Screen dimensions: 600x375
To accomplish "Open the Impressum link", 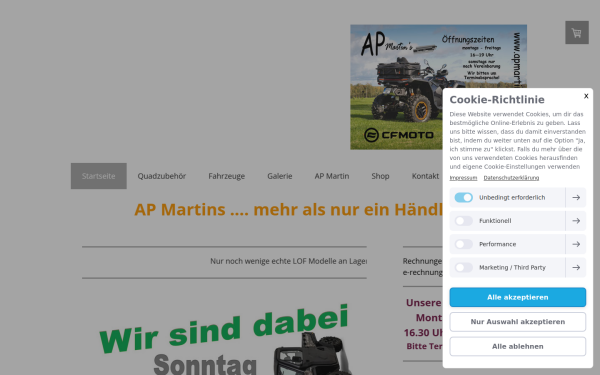I will pyautogui.click(x=463, y=178).
